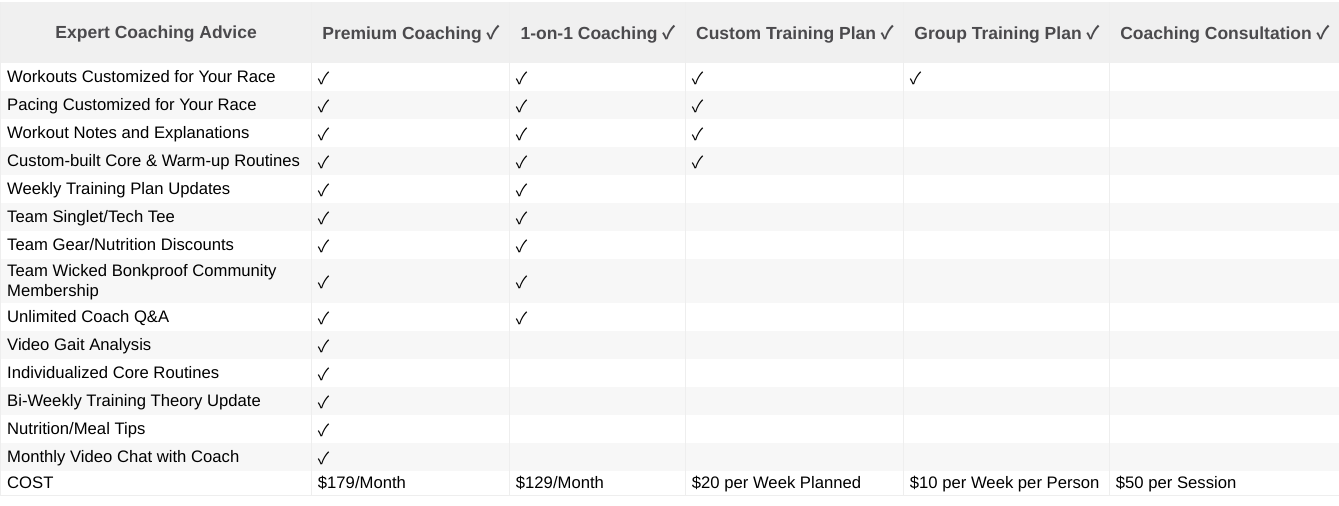
Task: Click the Coaching Consultation column title
Action: [1216, 33]
